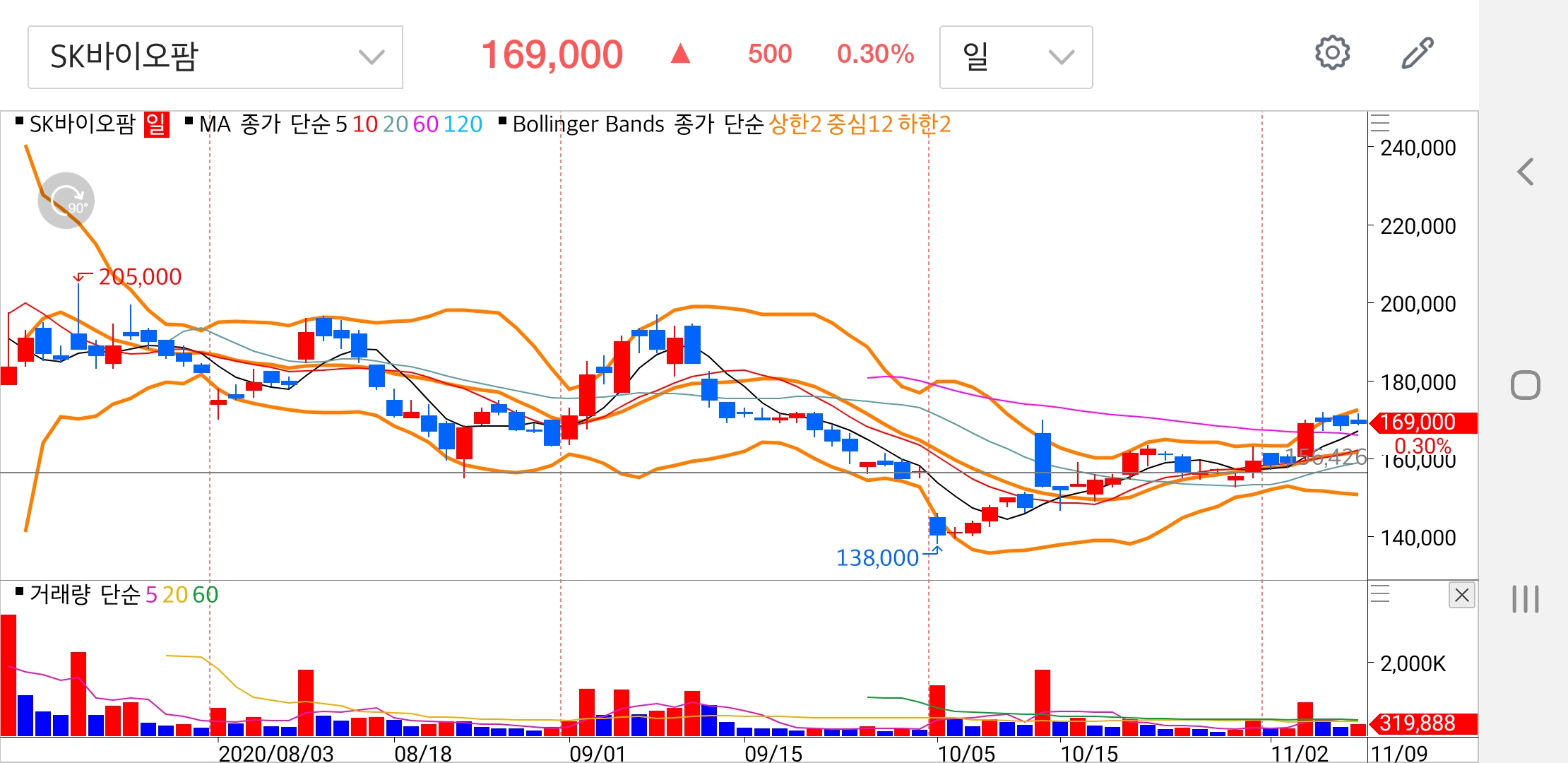Tap the 09/01 date axis label
The height and width of the screenshot is (763, 1568).
pos(598,753)
